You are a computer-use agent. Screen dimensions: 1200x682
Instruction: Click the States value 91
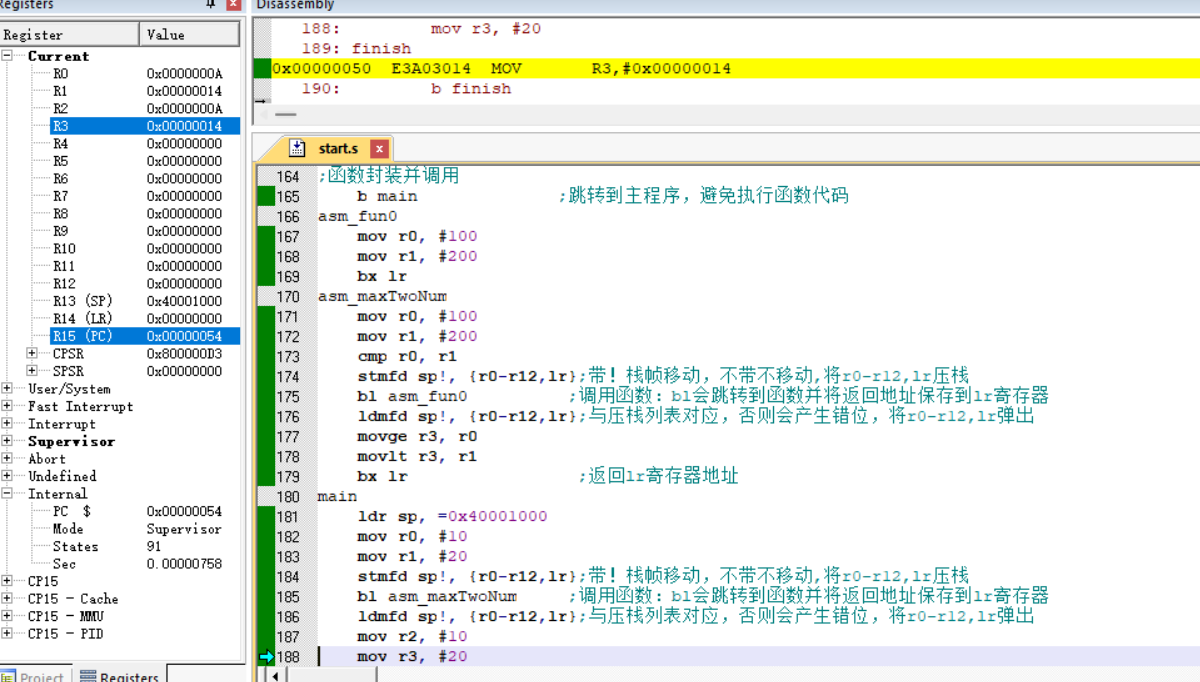pyautogui.click(x=154, y=546)
